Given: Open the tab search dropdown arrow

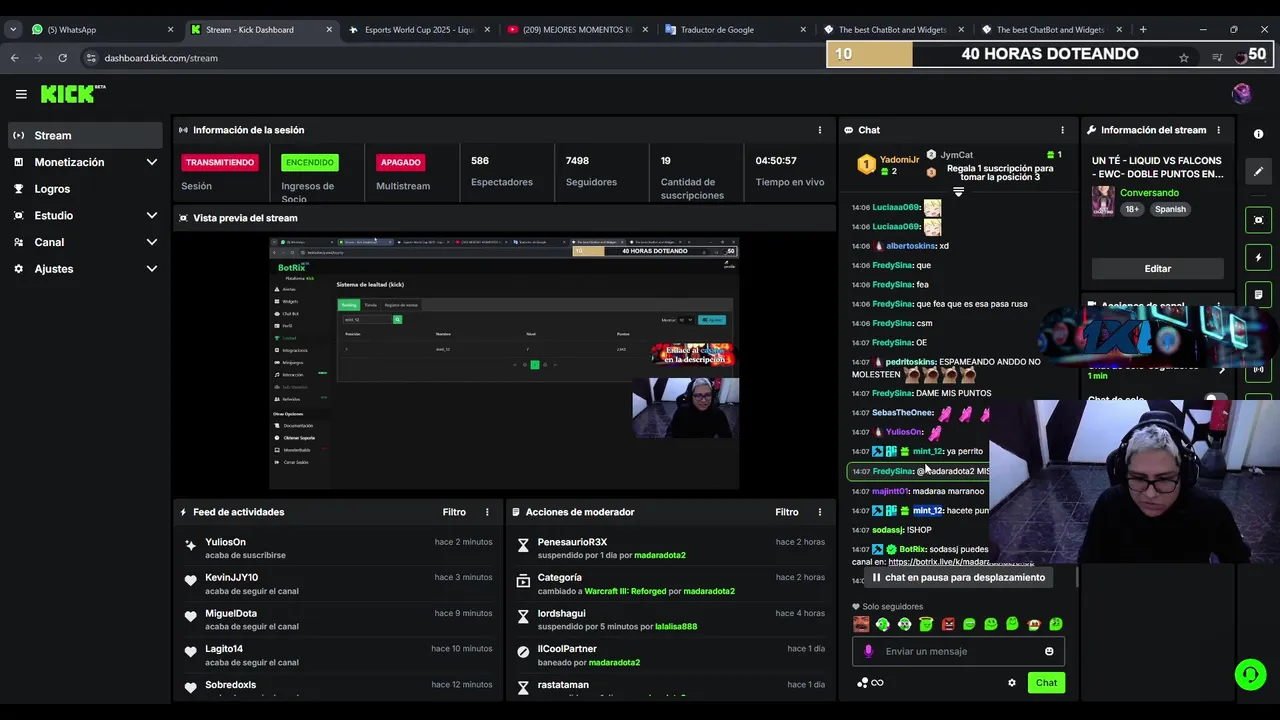Looking at the screenshot, I should tap(13, 30).
